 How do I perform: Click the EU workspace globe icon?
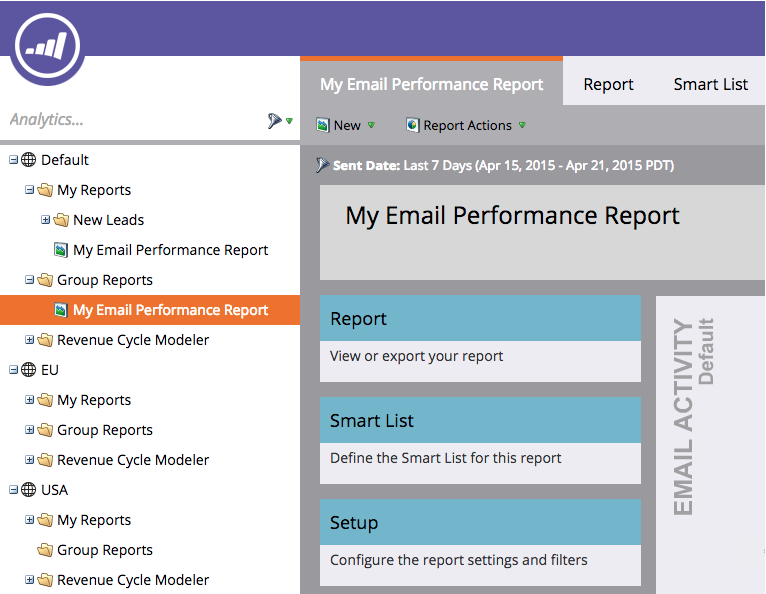[28, 370]
